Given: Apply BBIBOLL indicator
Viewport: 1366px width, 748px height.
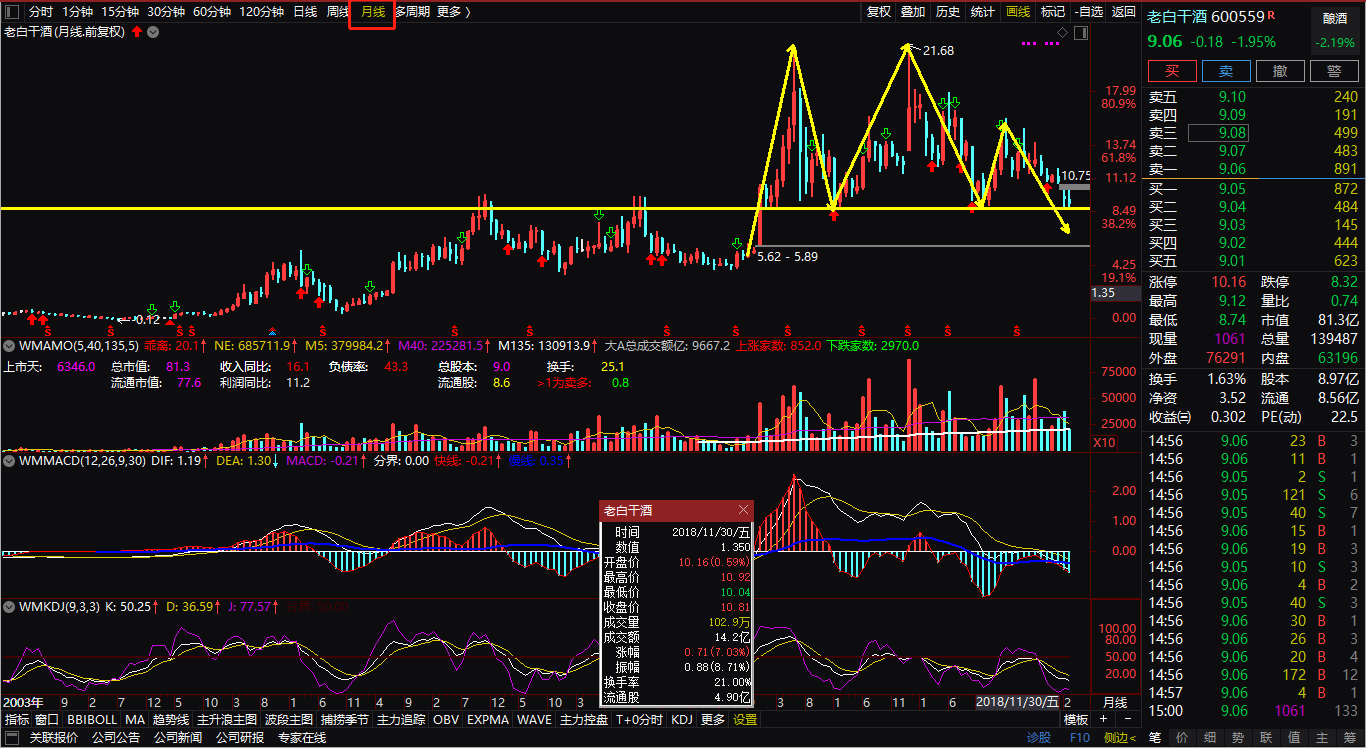Looking at the screenshot, I should pos(92,719).
